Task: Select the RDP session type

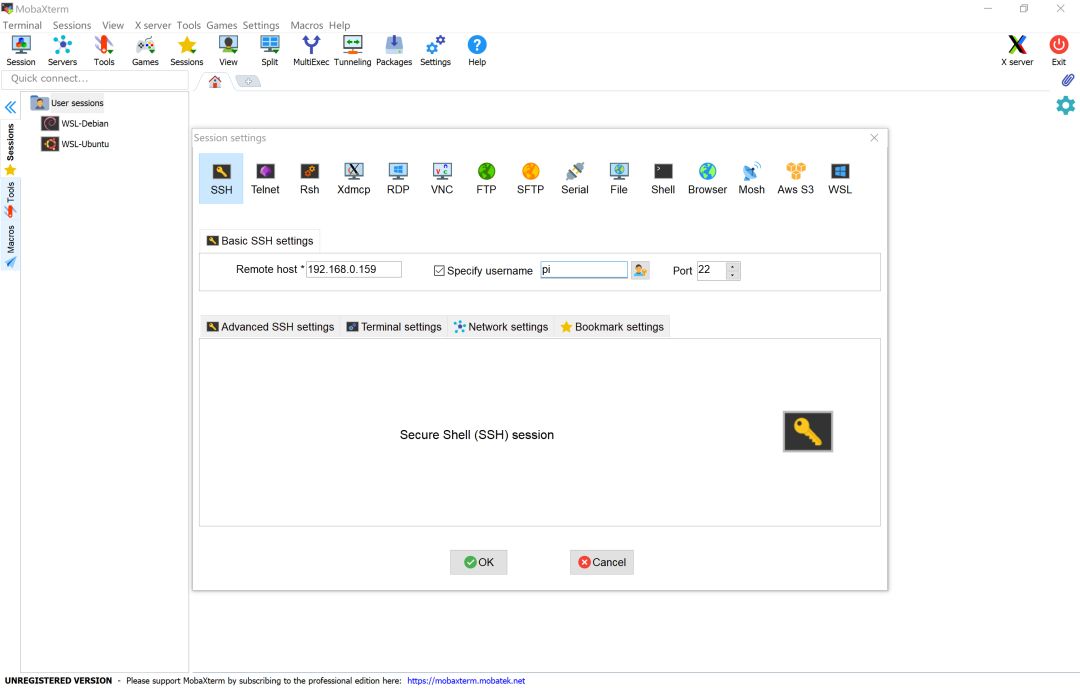Action: 398,178
